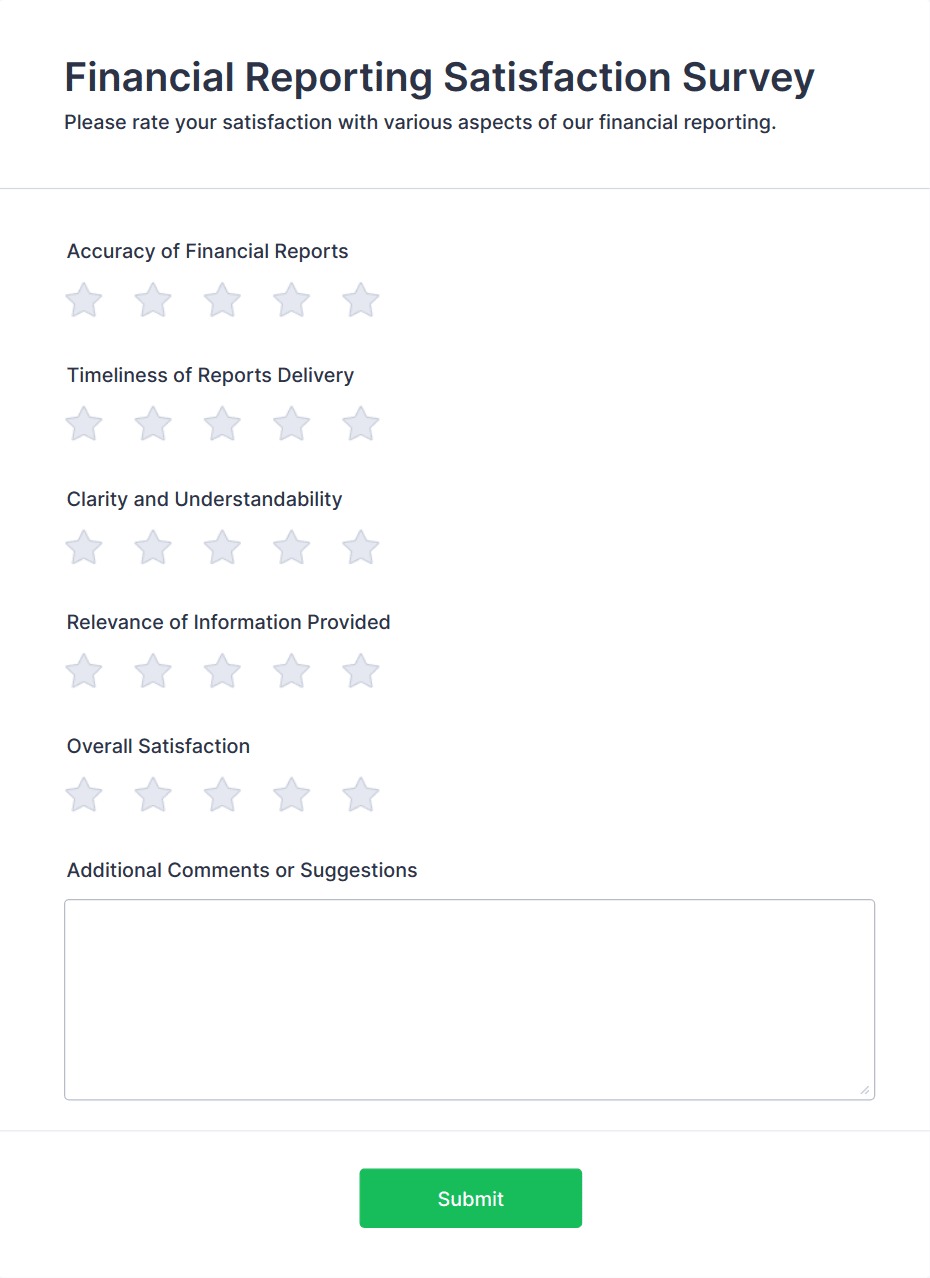Give 5 stars for Accuracy of Financial Reports

pyautogui.click(x=360, y=300)
